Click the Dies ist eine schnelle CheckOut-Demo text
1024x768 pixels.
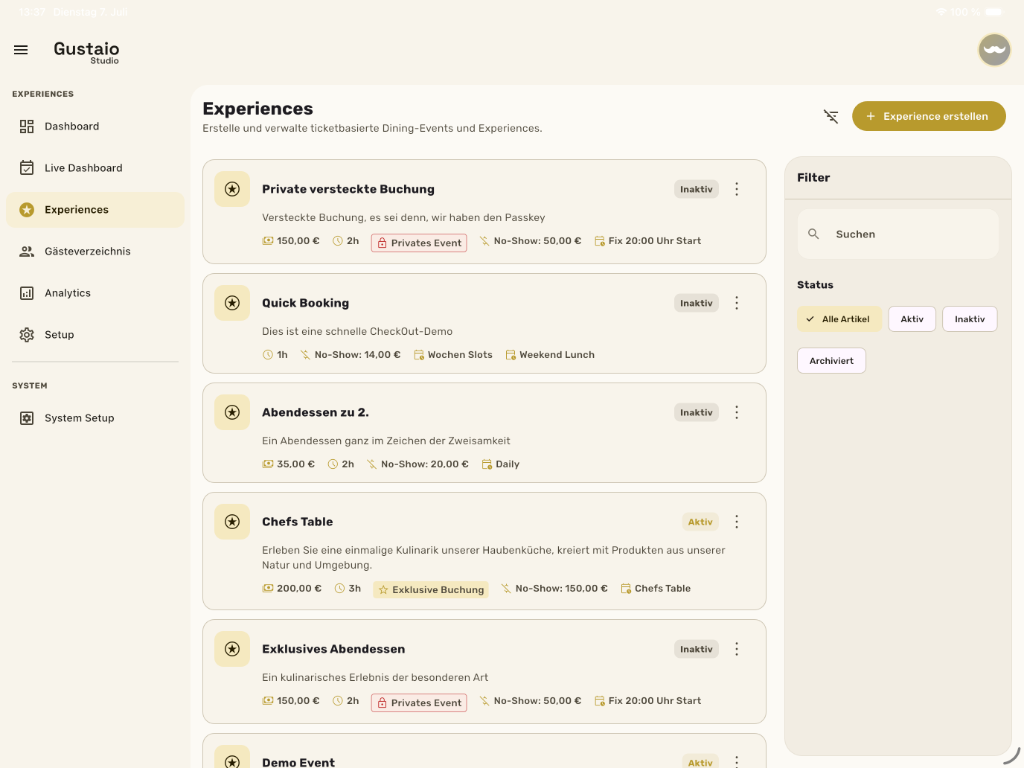(x=357, y=332)
